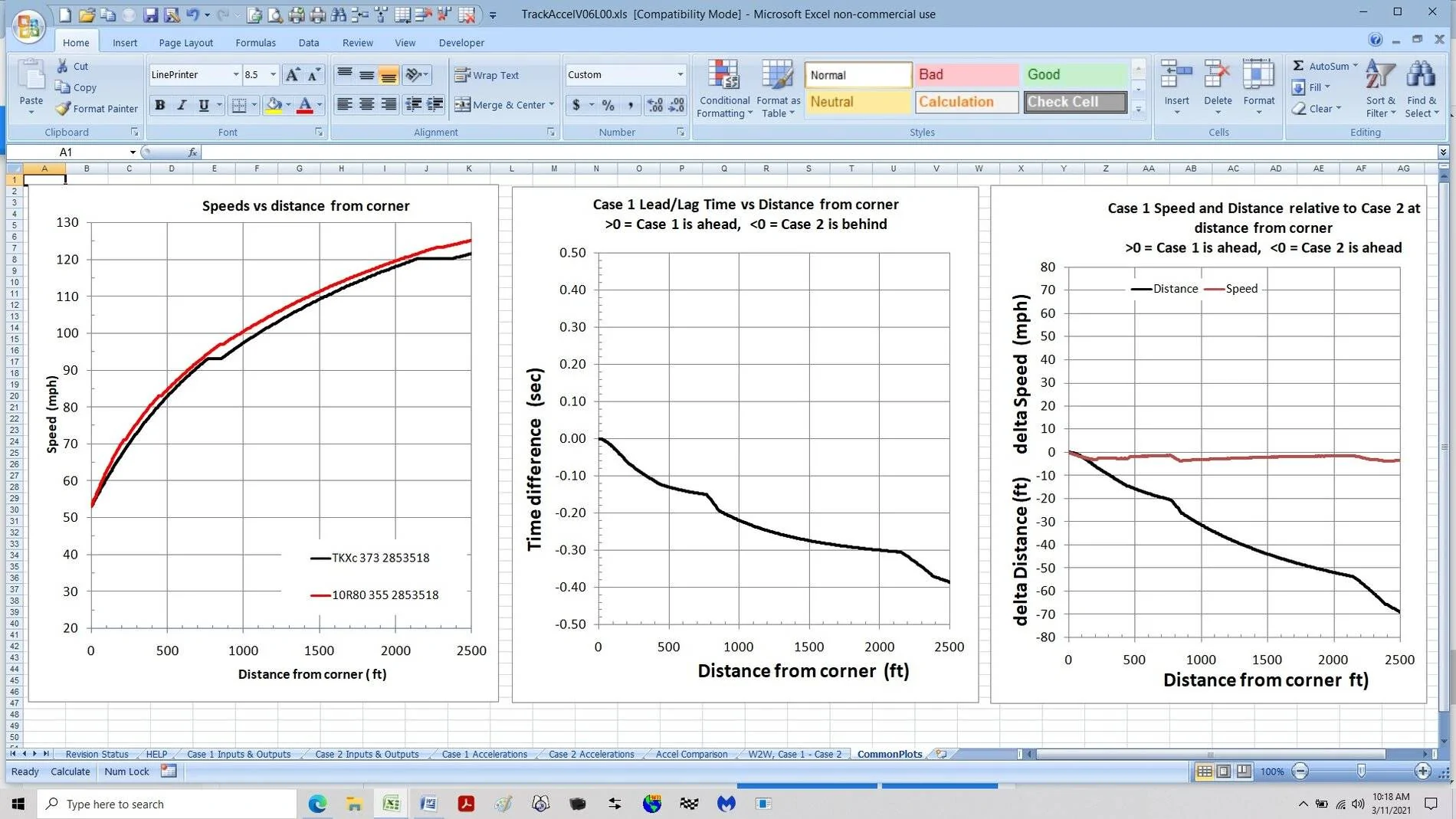1456x819 pixels.
Task: Click the Paste clipboard icon
Action: coord(31,75)
